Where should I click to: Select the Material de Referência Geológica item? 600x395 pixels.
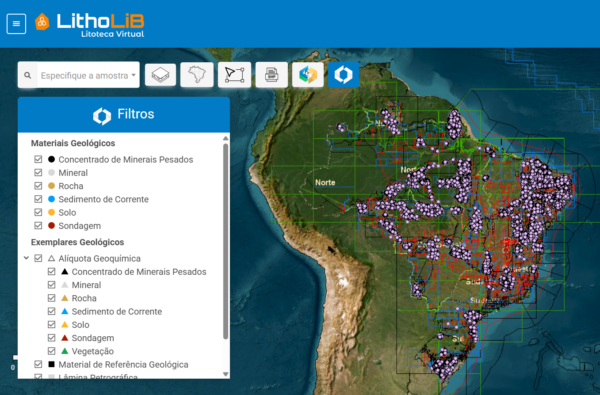click(123, 364)
